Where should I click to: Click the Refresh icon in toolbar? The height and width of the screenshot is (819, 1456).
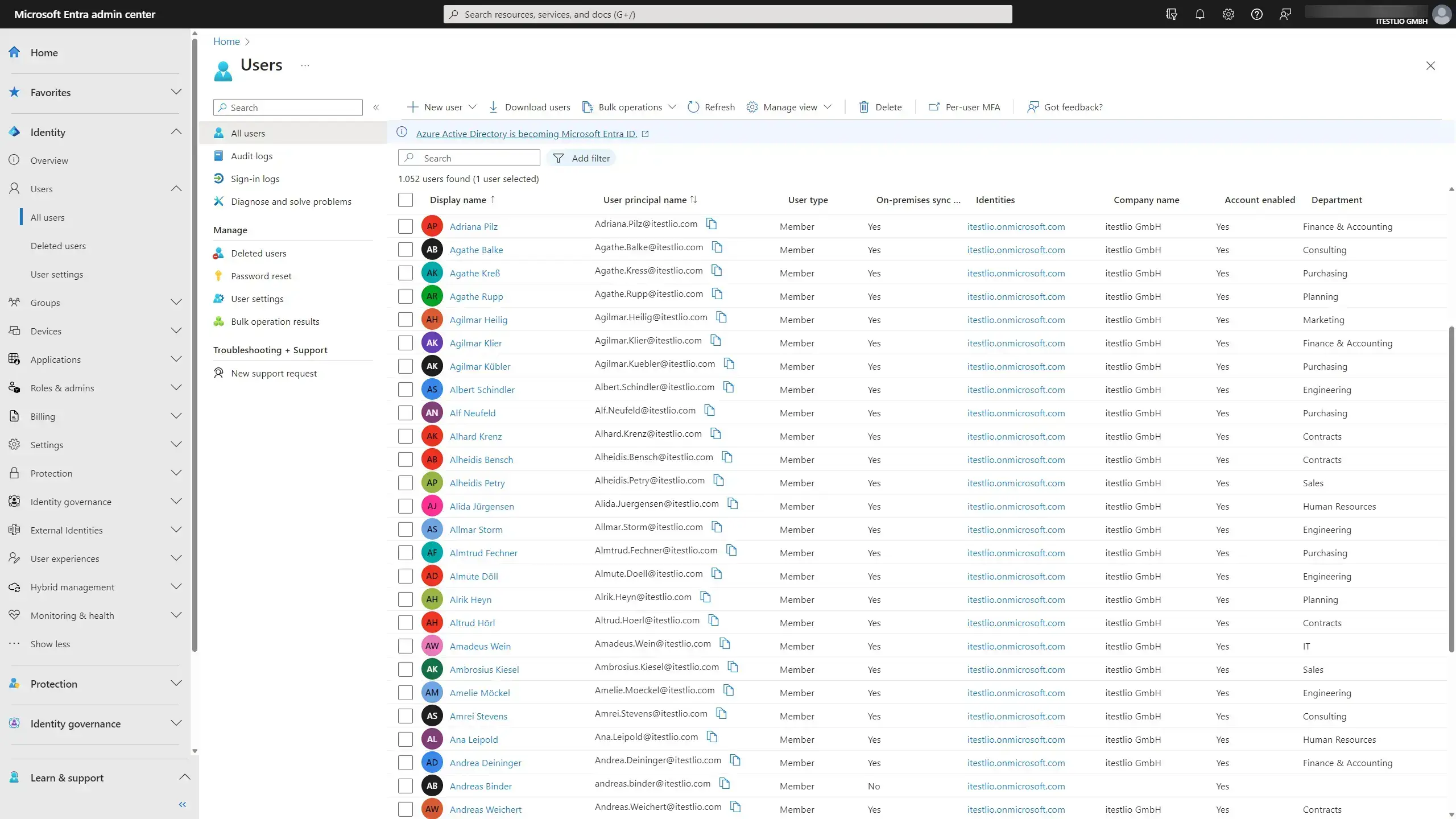[x=693, y=107]
